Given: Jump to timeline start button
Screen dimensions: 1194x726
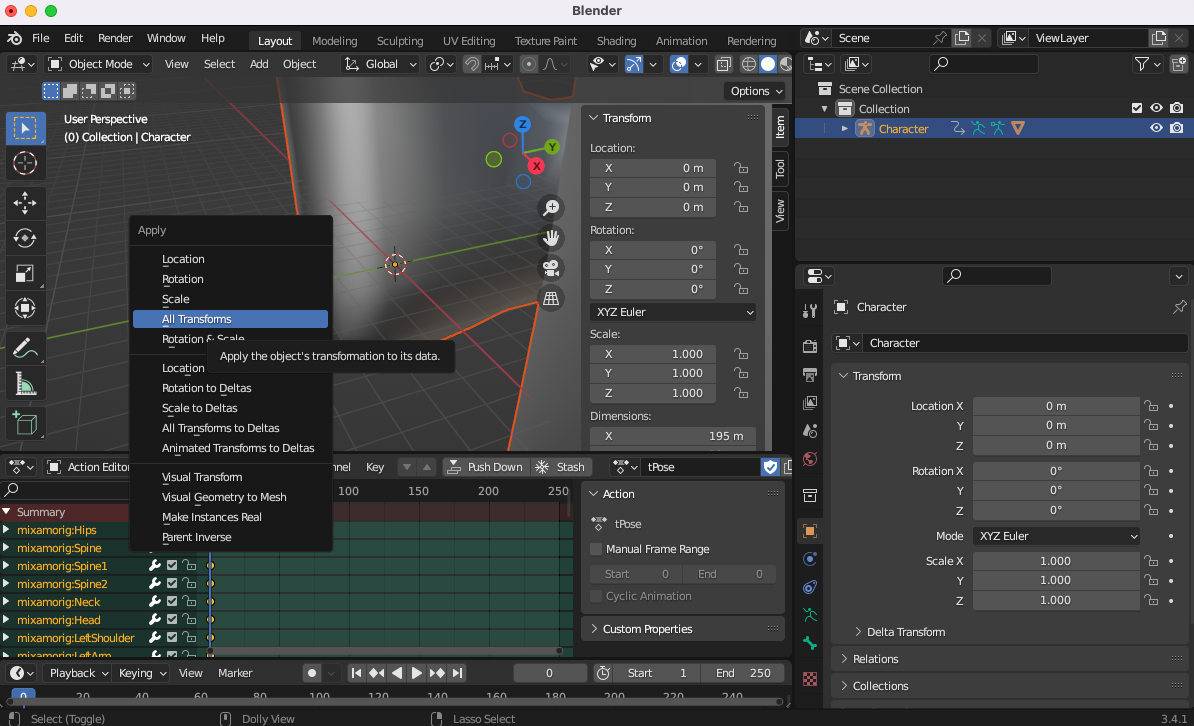Looking at the screenshot, I should 356,673.
